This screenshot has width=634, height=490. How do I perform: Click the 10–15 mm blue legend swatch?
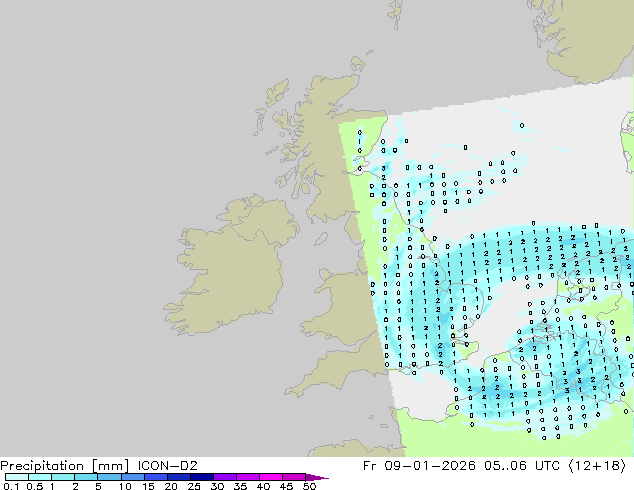132,477
